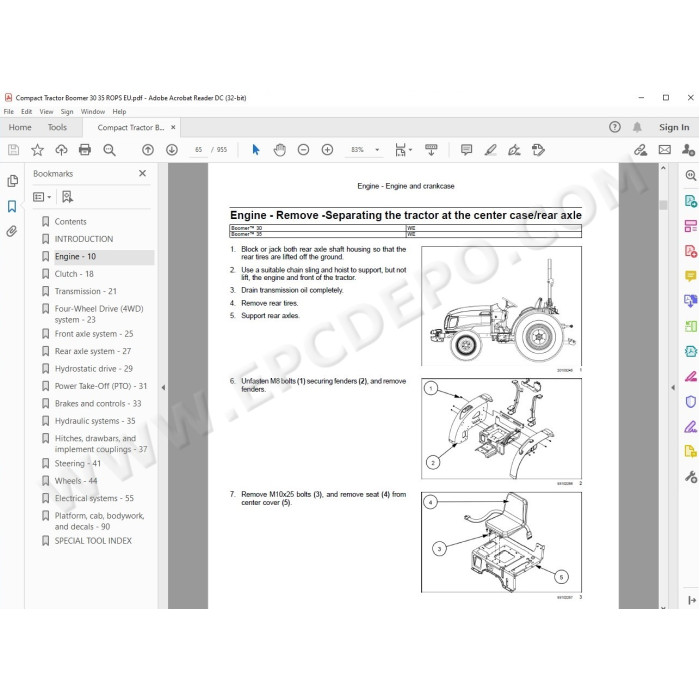Open the right-pane search/enhance tool
The height and width of the screenshot is (700, 700).
(x=691, y=175)
